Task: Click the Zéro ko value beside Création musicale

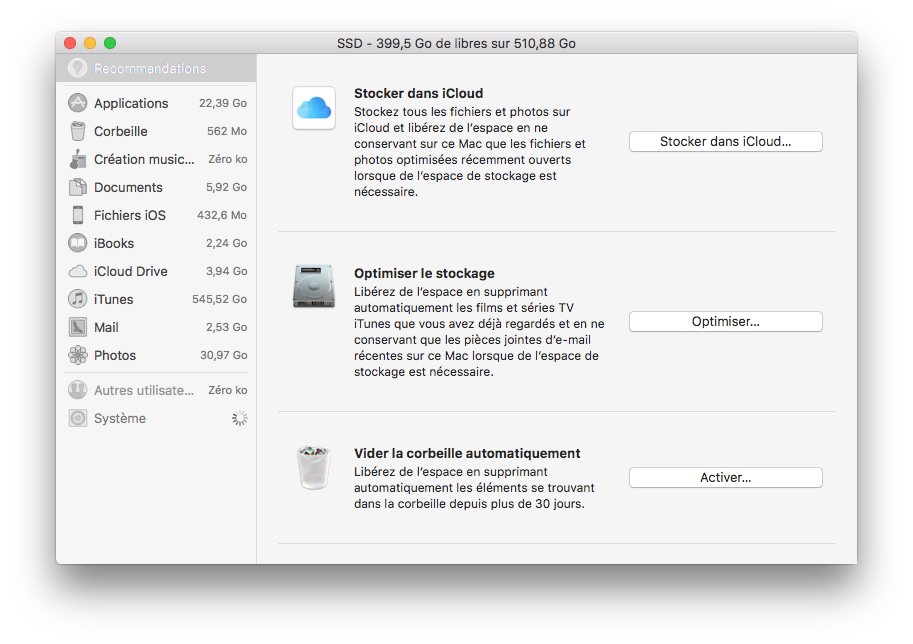Action: pos(228,159)
